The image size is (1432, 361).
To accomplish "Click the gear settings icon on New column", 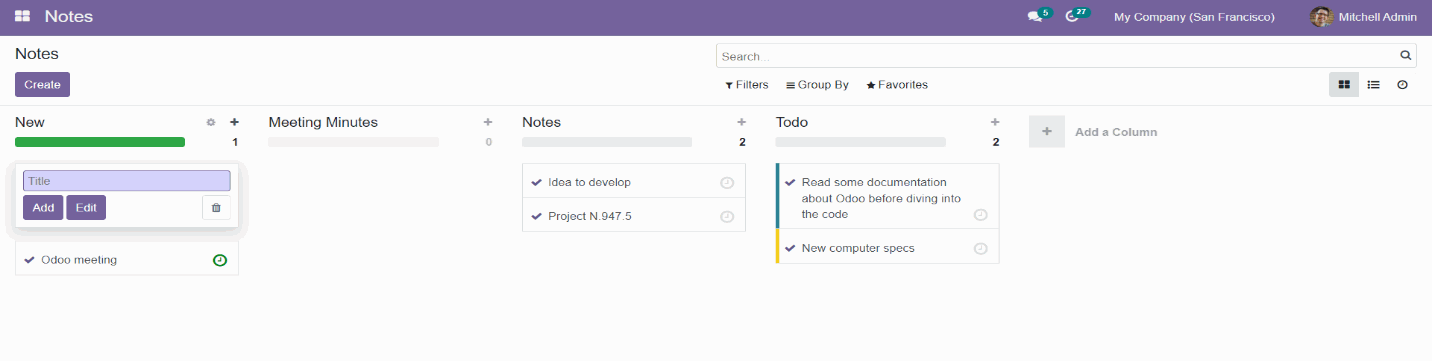I will pos(210,122).
